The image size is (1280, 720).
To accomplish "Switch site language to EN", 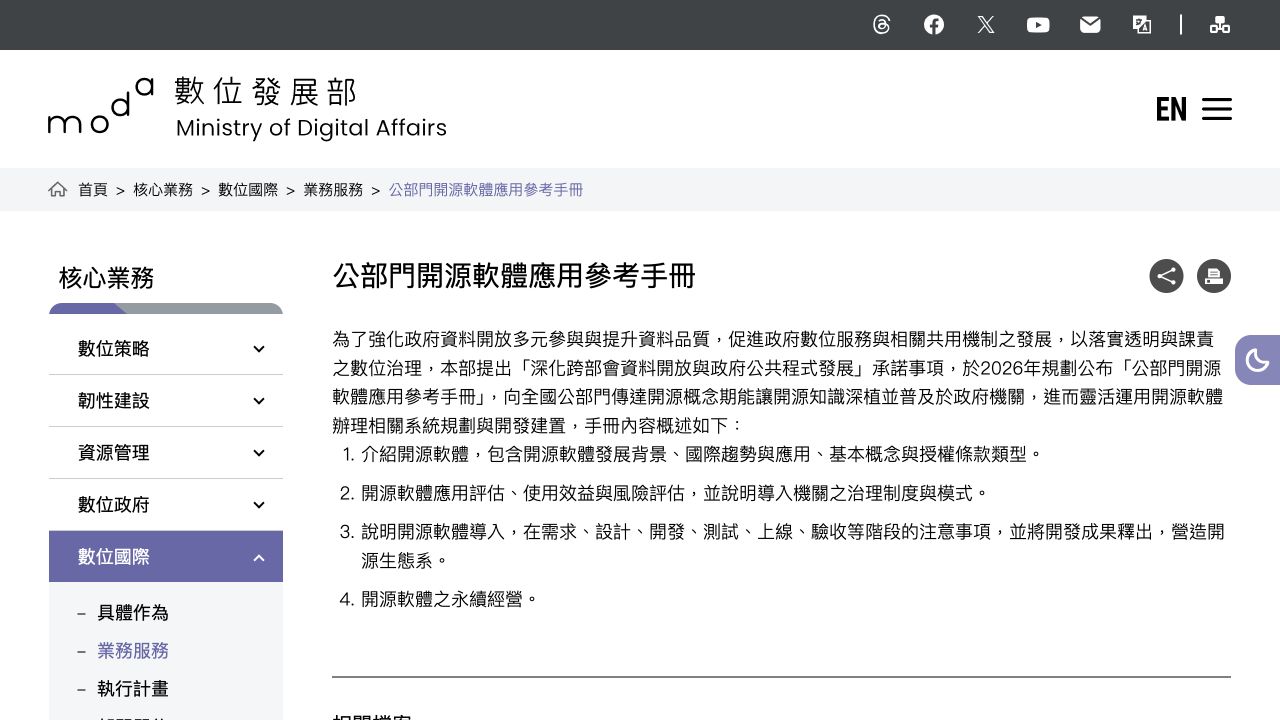I will [1171, 109].
